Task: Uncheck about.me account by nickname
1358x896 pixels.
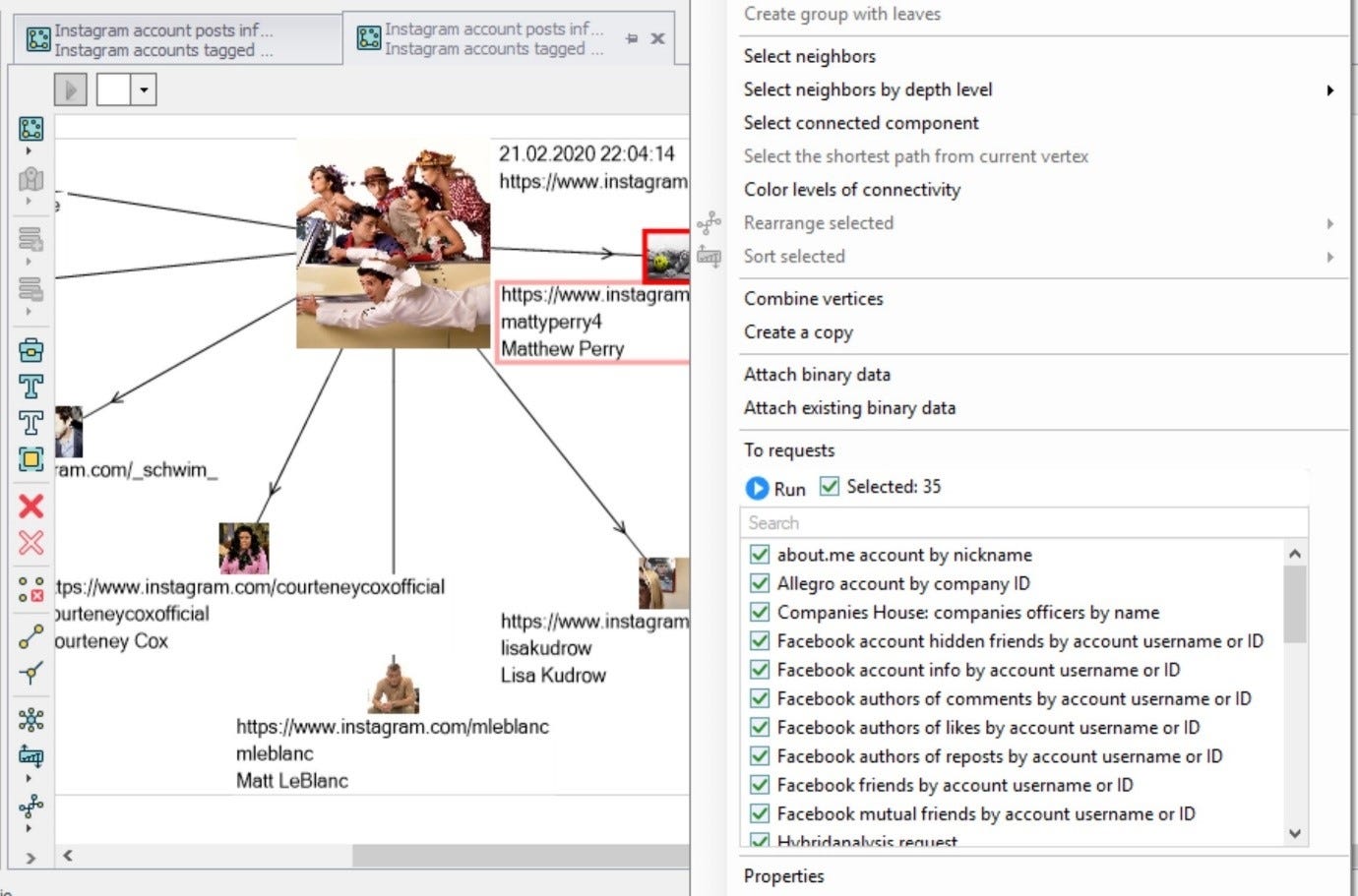Action: click(x=759, y=554)
